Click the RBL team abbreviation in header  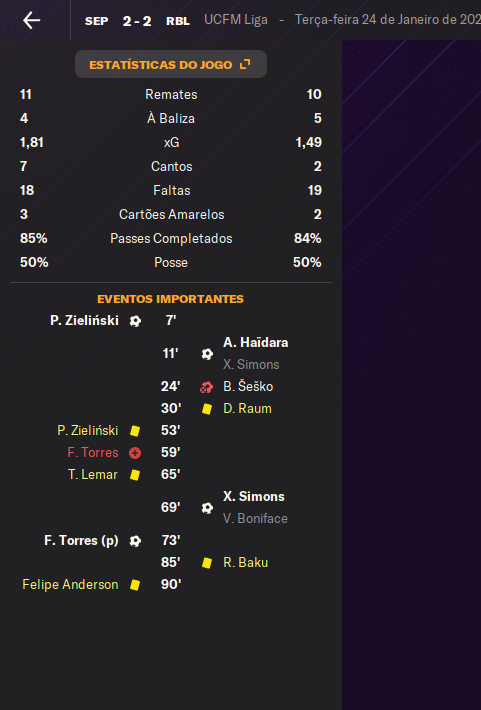(x=178, y=21)
